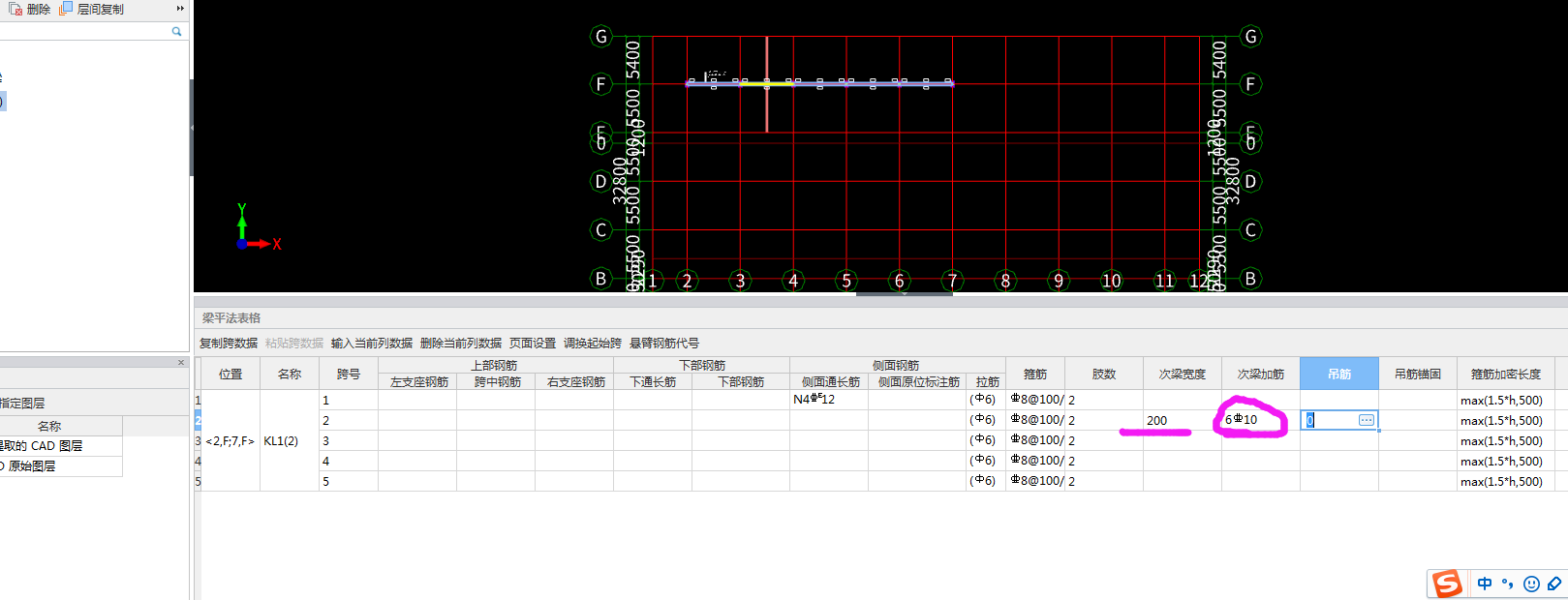
Task: Select the 吊筋 column header
Action: 1339,374
